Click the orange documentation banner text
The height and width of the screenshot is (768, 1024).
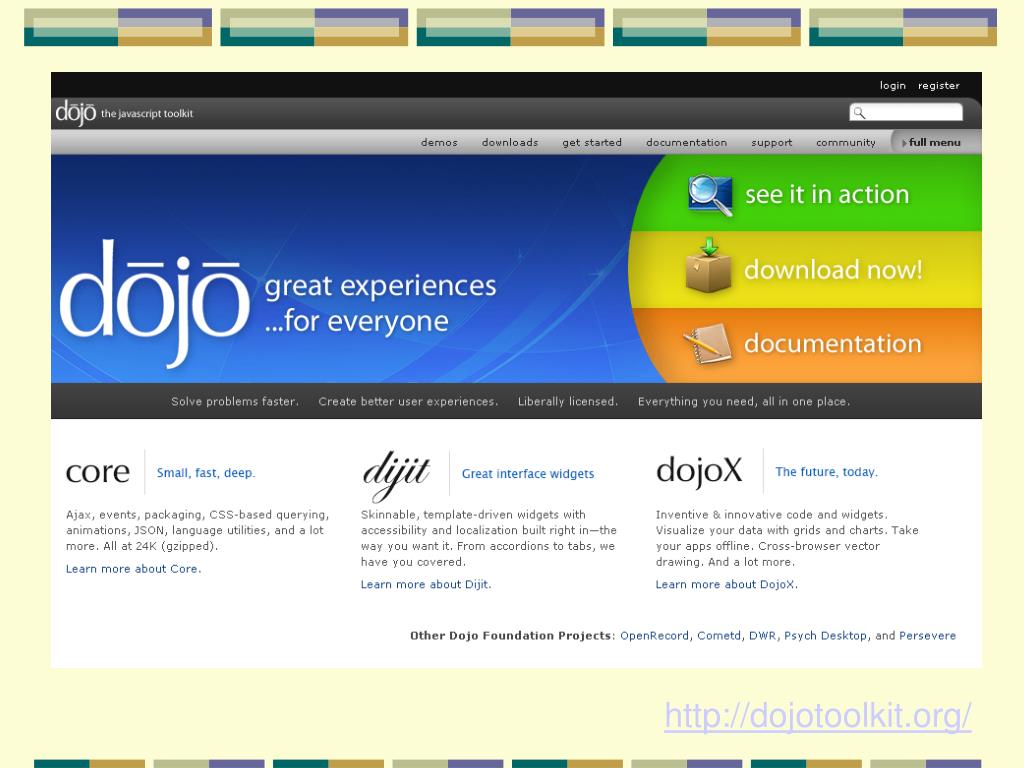coord(833,344)
